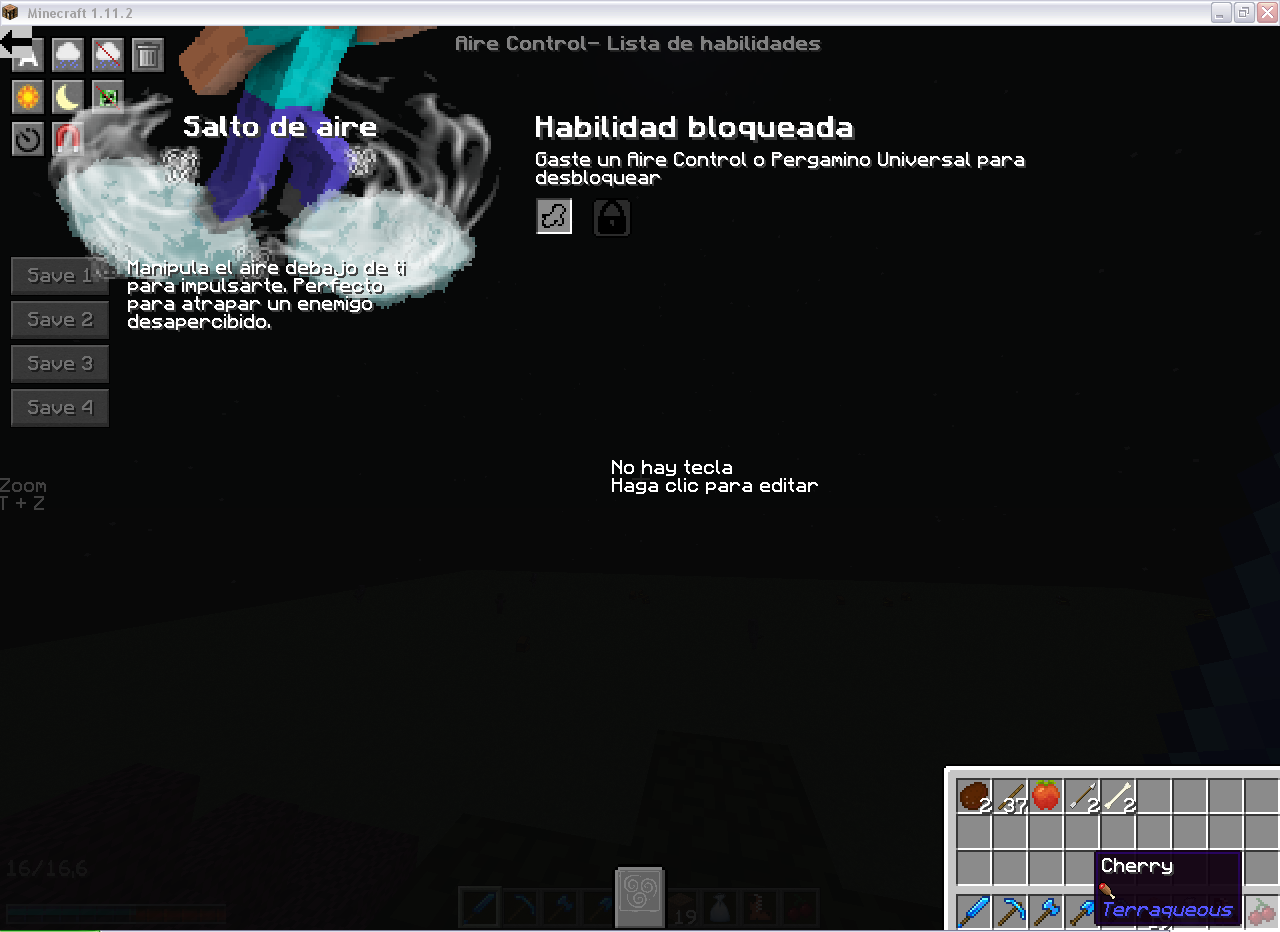Screen dimensions: 1280x932
Task: Go back with the arrow in the top-left corner
Action: click(x=16, y=40)
